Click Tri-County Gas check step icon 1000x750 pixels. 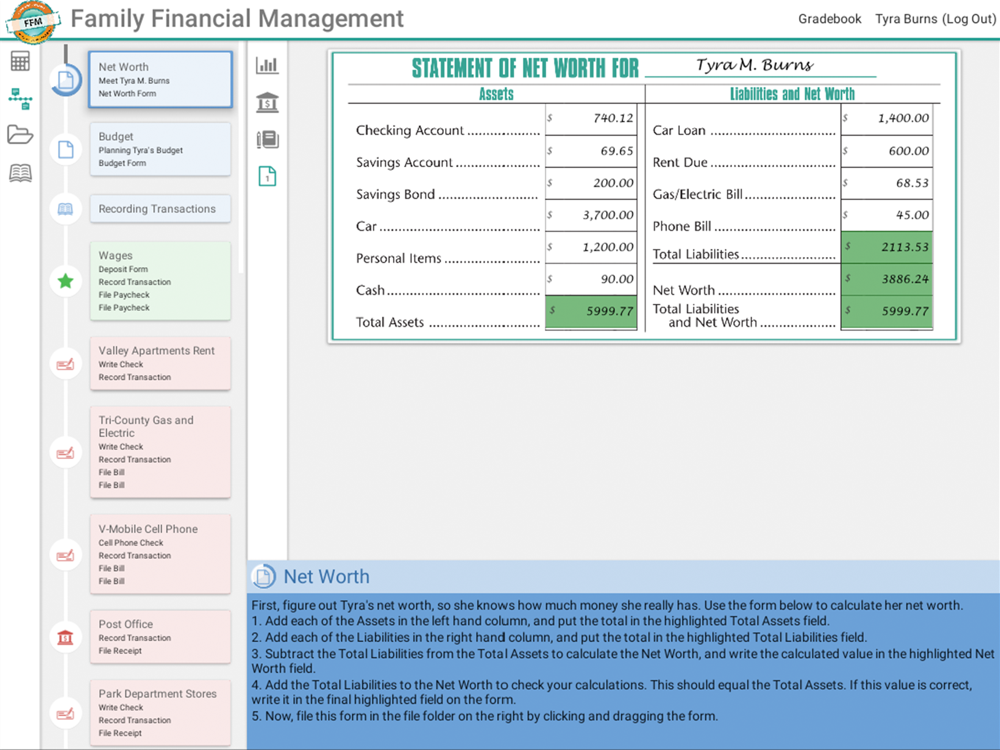click(66, 453)
